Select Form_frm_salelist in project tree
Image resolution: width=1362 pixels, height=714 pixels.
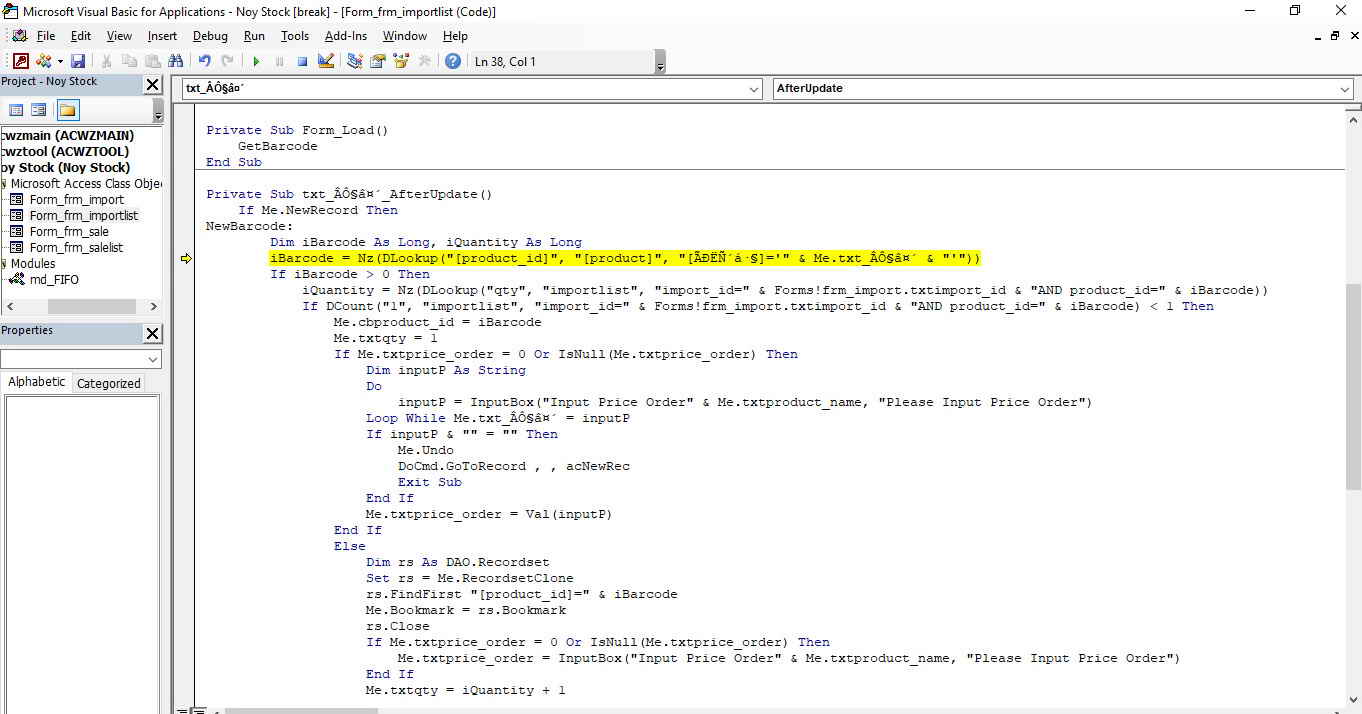[76, 248]
